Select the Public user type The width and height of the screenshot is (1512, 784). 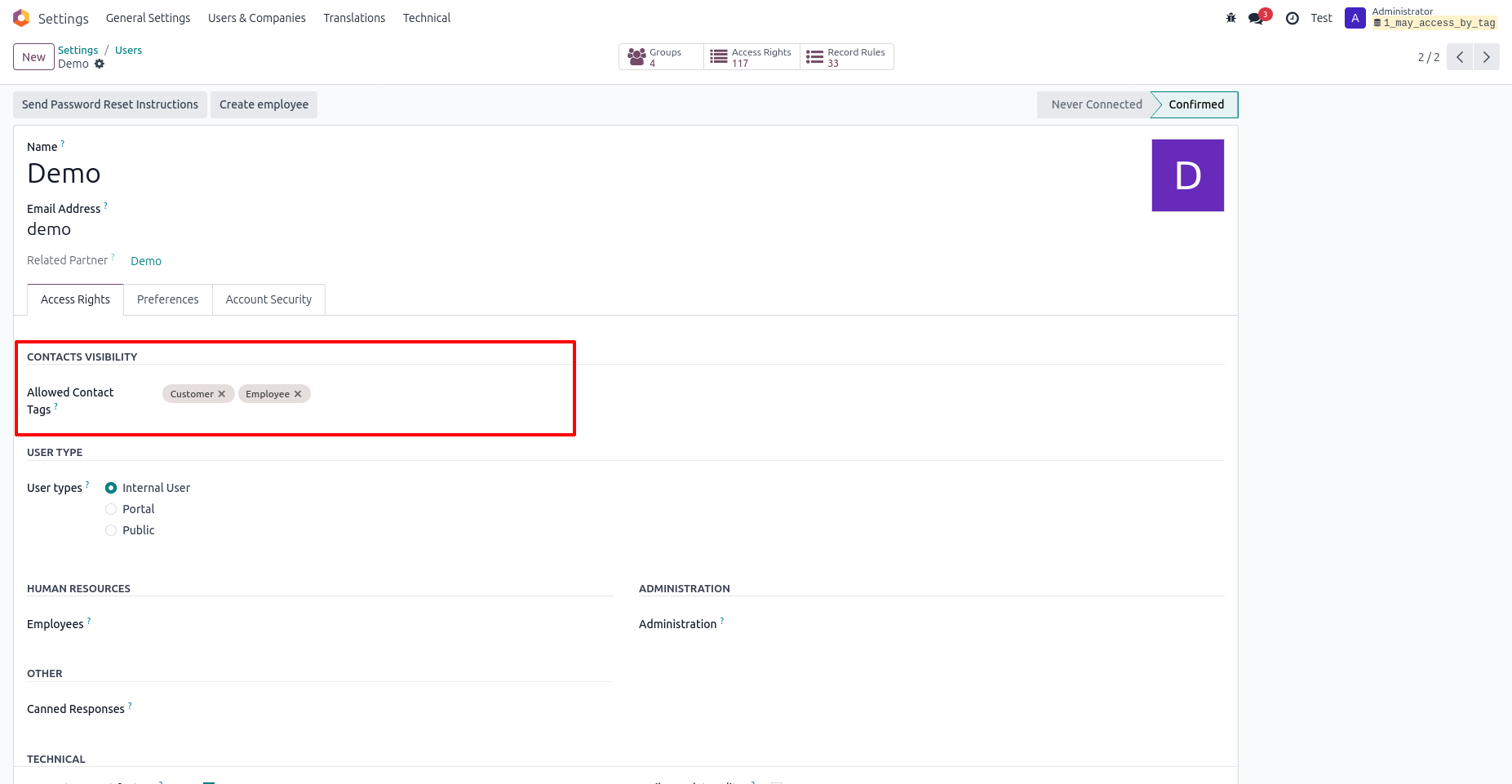coord(111,530)
